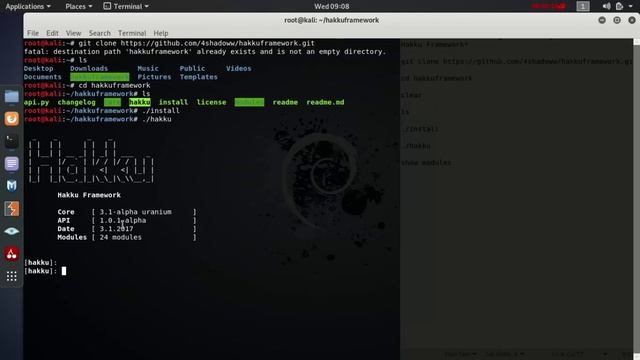Click the 'readme.md' file name

tap(325, 102)
